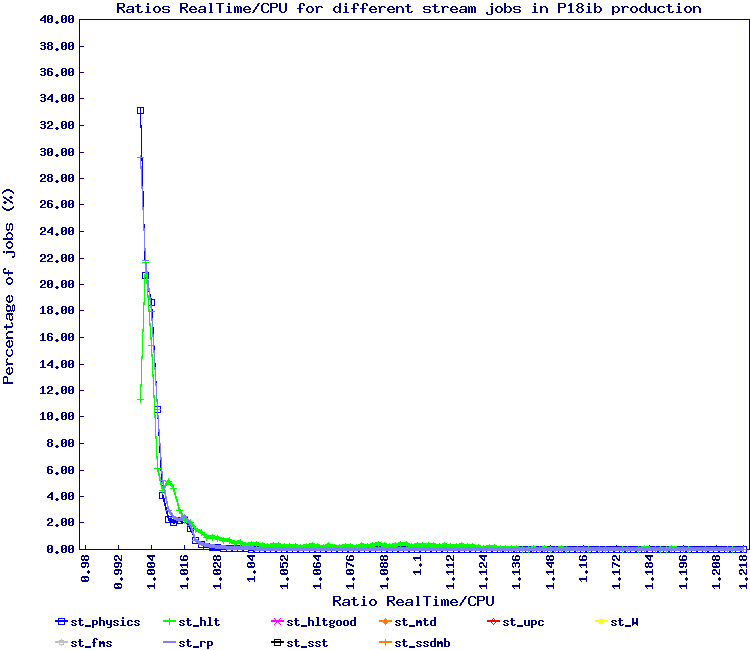This screenshot has height=650, width=750.
Task: Click the st_ssdmb legend label
Action: pos(422,643)
